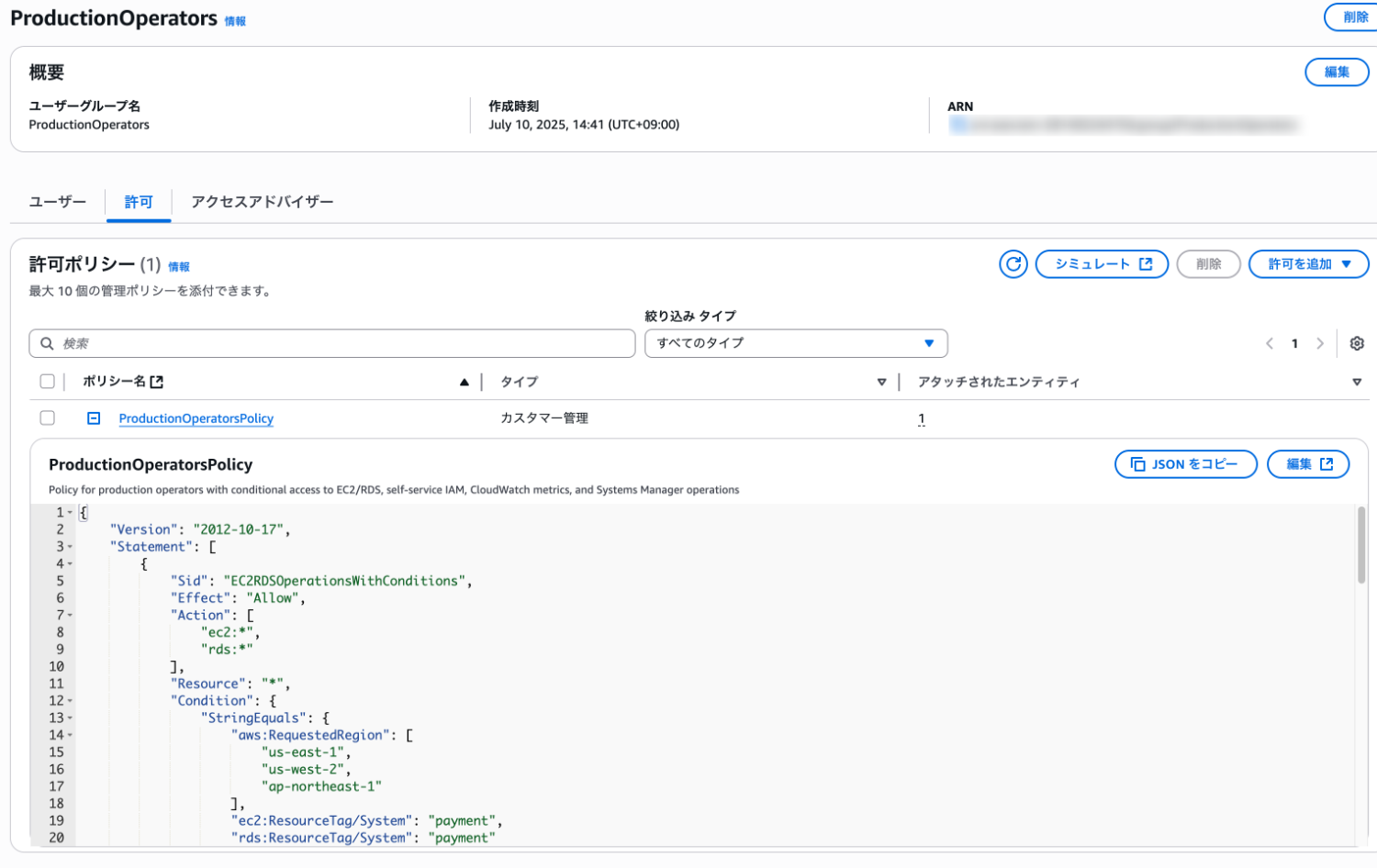Fold JSON line 7 Action array

click(70, 616)
